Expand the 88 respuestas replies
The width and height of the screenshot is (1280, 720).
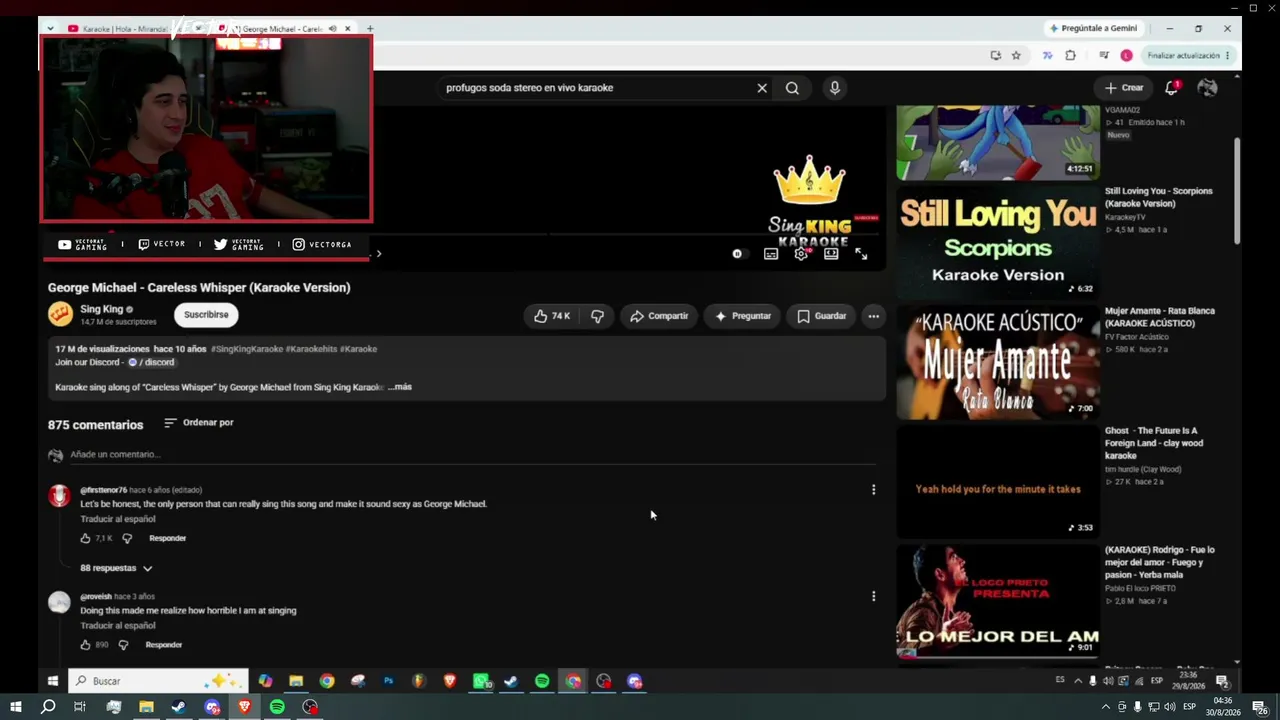[x=116, y=568]
